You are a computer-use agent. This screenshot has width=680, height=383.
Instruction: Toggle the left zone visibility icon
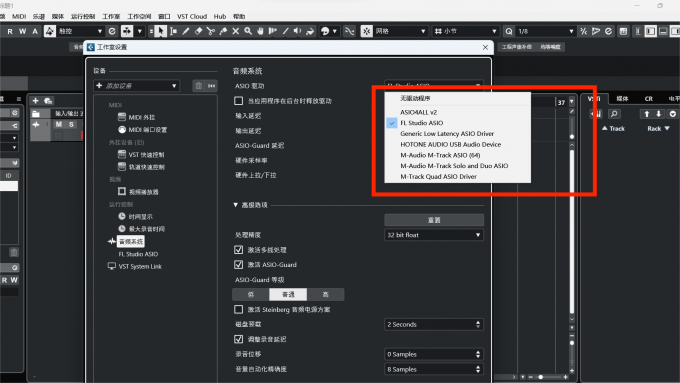pyautogui.click(x=651, y=31)
